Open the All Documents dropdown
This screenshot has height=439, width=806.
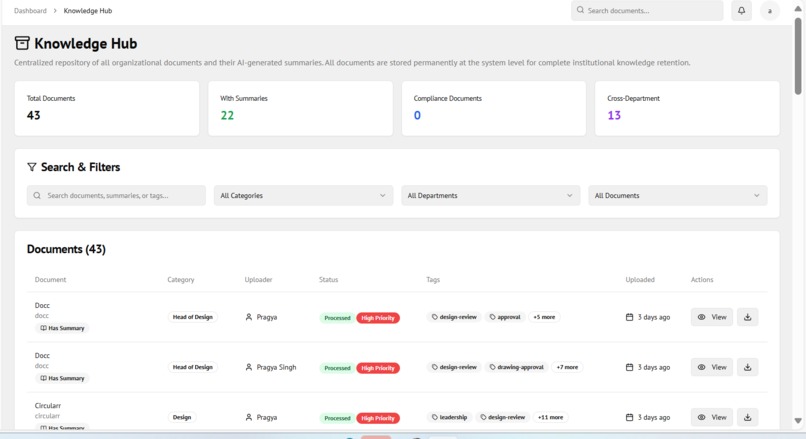pos(677,195)
